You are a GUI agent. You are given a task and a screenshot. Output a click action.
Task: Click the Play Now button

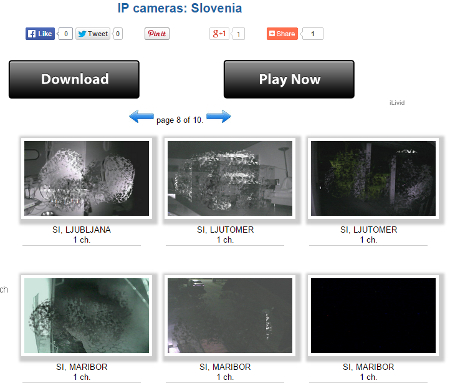coord(289,79)
